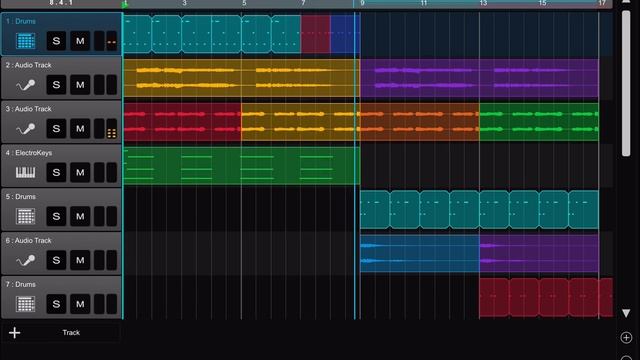The image size is (640, 360).
Task: Solo track 1 Drums
Action: [56, 41]
